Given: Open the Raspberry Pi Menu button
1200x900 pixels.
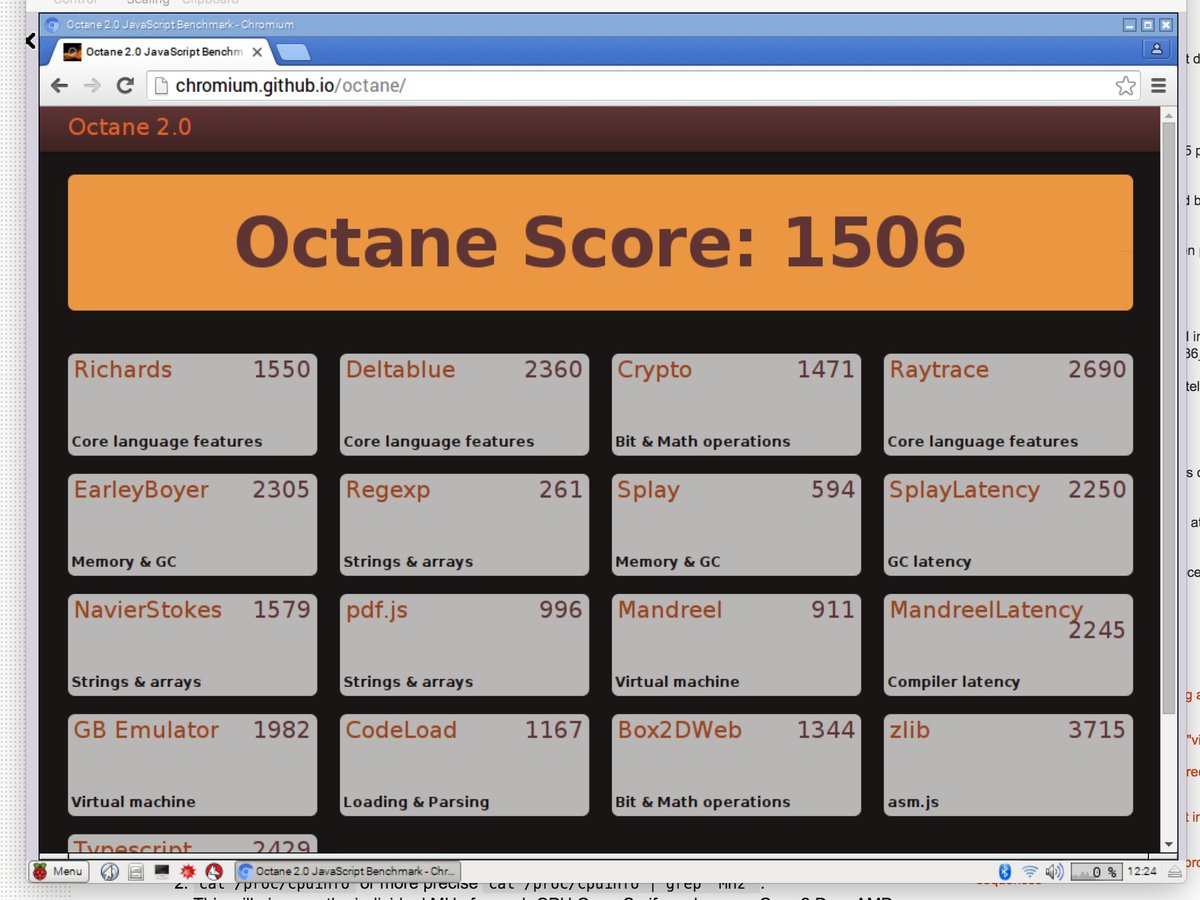Looking at the screenshot, I should 57,871.
